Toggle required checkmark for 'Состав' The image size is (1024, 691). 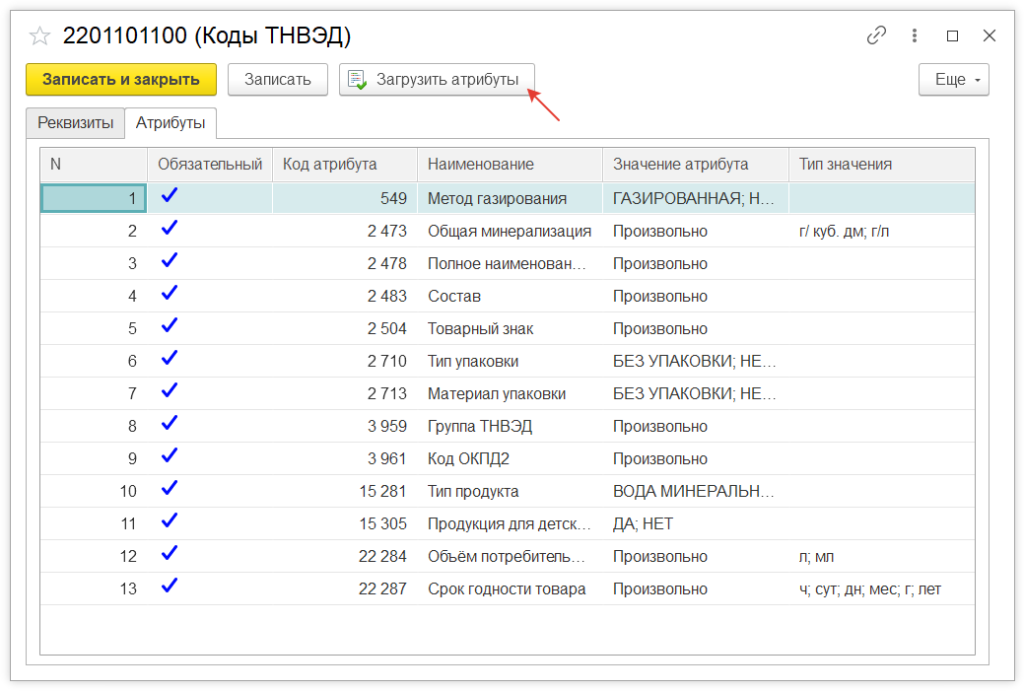tap(170, 294)
